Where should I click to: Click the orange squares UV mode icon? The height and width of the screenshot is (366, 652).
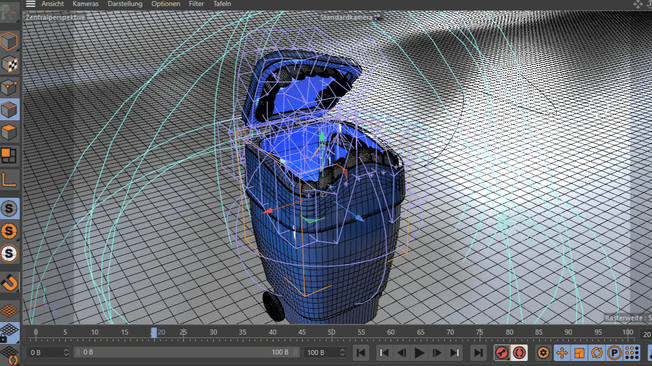click(9, 155)
